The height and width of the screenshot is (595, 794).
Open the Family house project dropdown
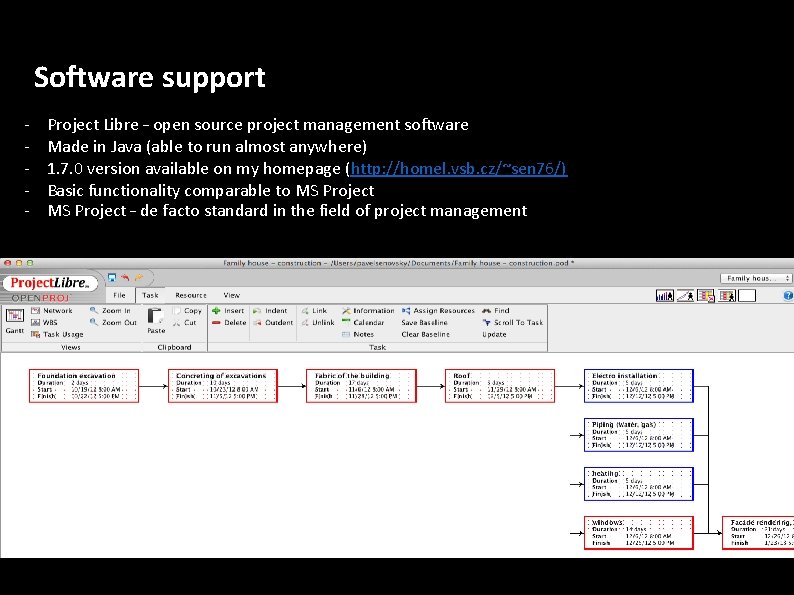click(x=756, y=278)
